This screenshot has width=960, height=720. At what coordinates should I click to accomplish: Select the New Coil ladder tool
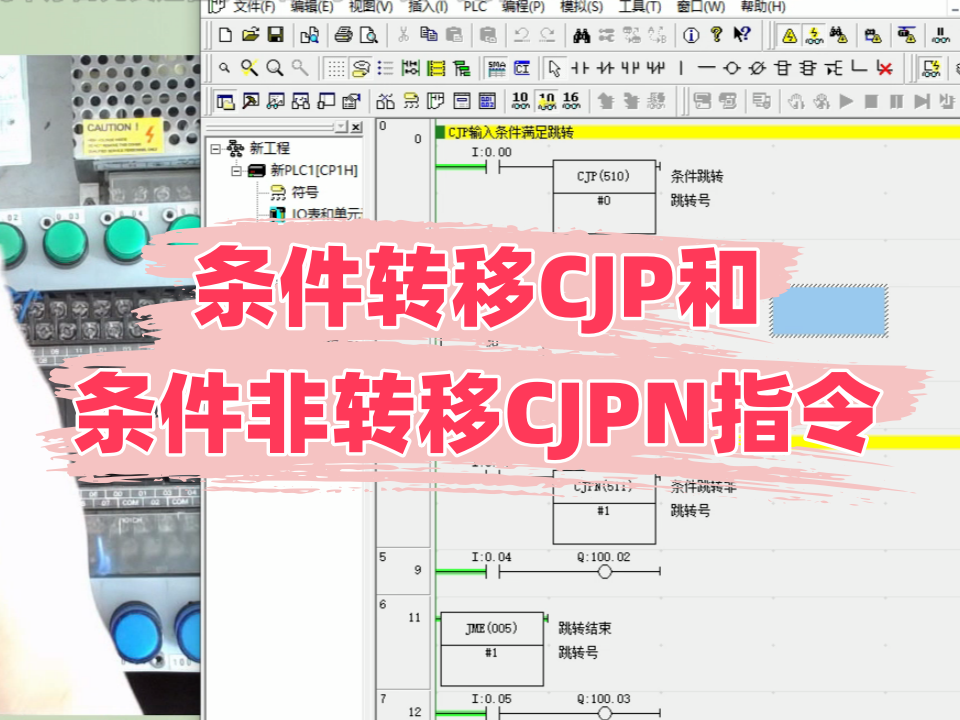point(731,68)
